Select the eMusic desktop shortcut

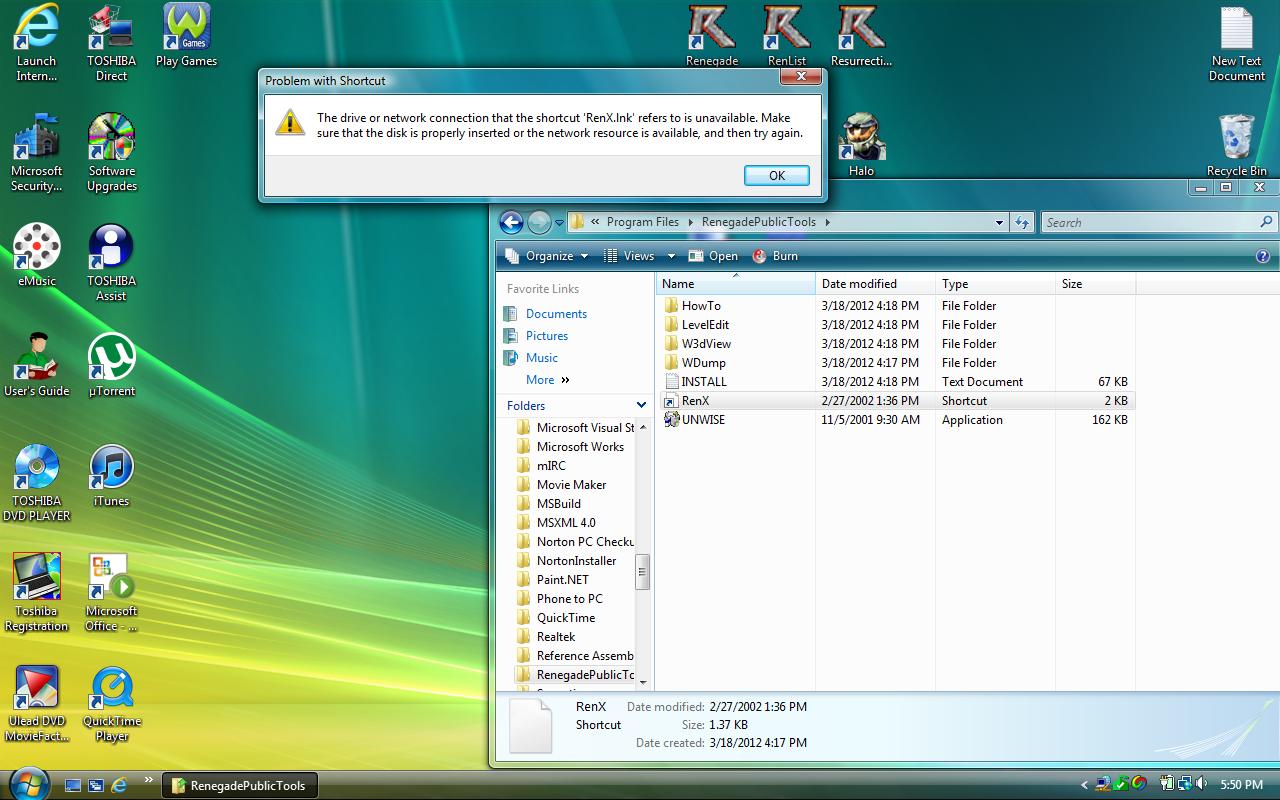pos(36,248)
